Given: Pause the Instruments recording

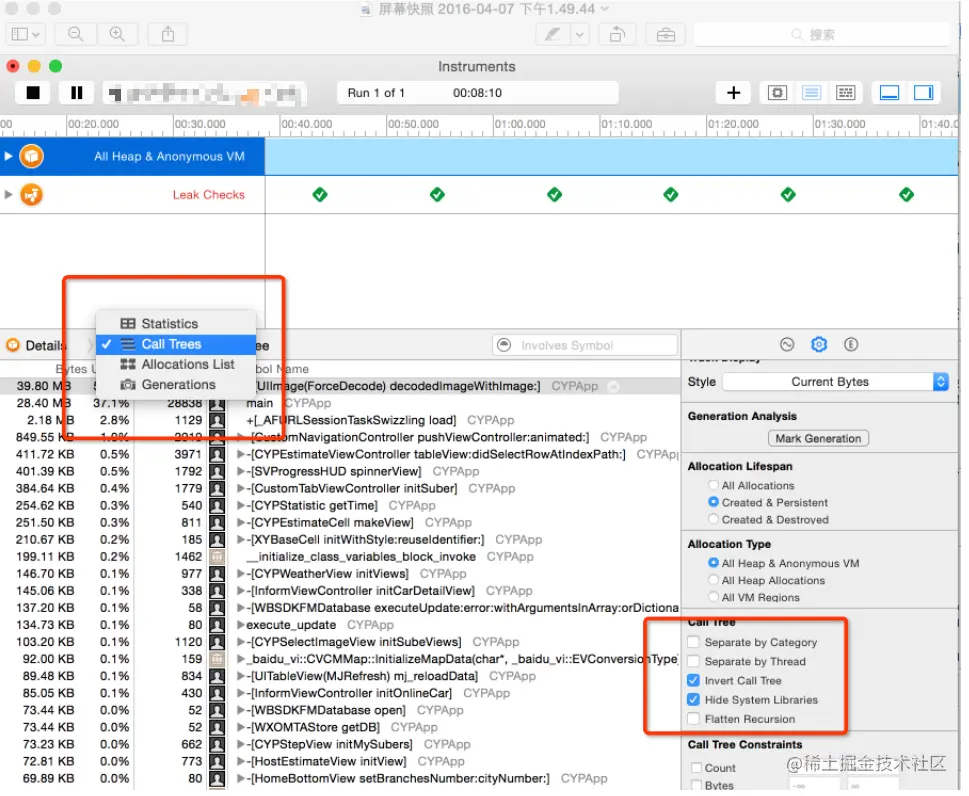Looking at the screenshot, I should pyautogui.click(x=77, y=93).
